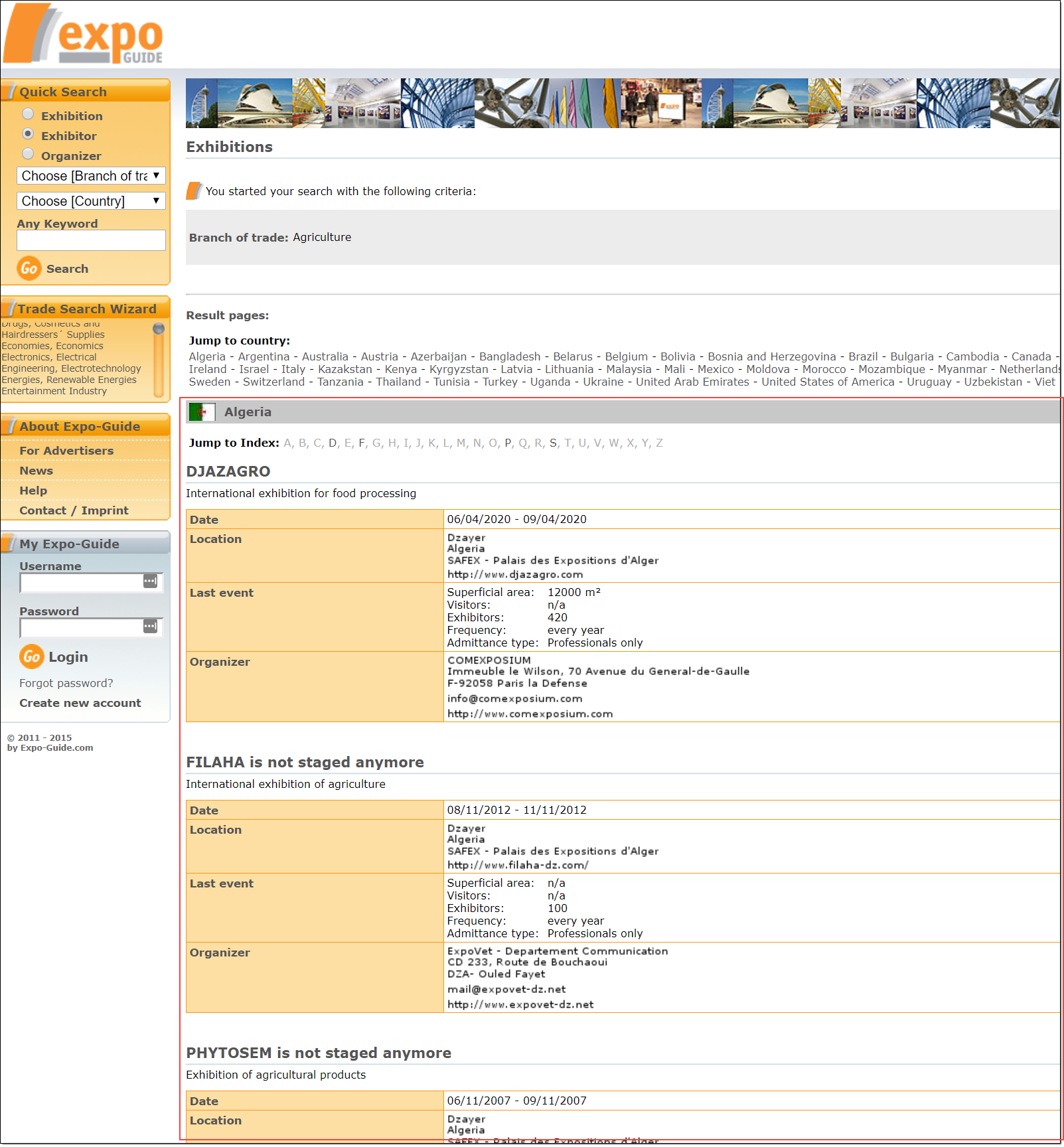The width and height of the screenshot is (1064, 1147).
Task: Open Contact / Imprint from the sidebar
Action: tap(74, 510)
